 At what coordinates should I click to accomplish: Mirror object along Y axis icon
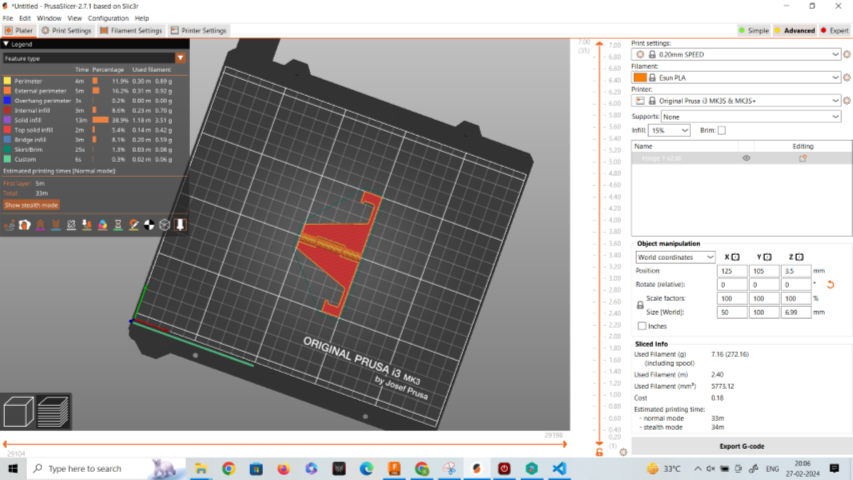click(767, 257)
